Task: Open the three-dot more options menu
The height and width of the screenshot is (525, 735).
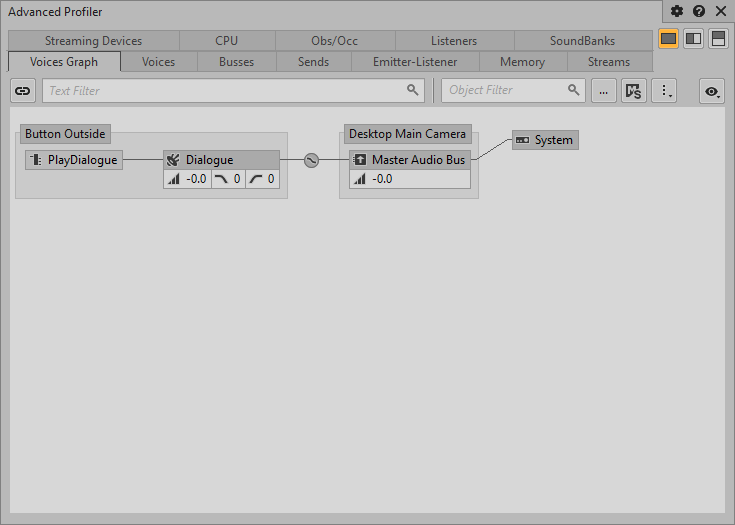Action: tap(663, 91)
